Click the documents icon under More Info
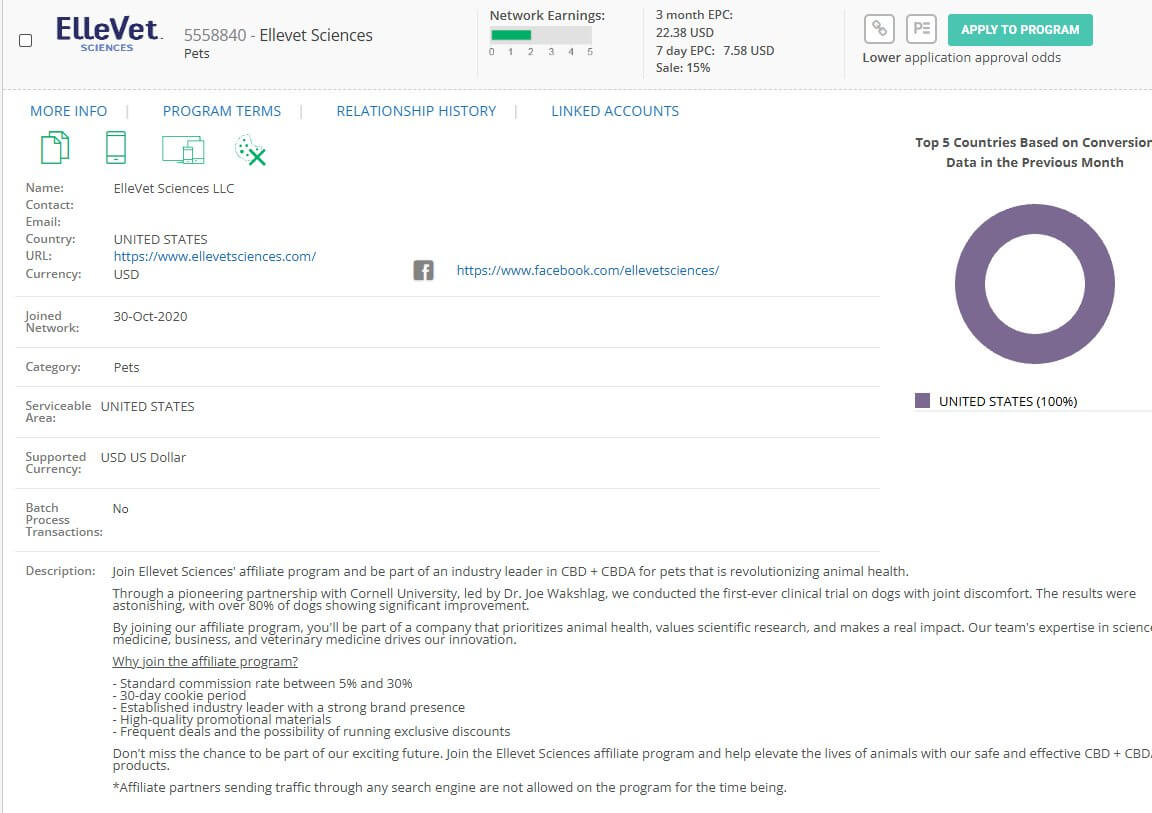The height and width of the screenshot is (813, 1152). pyautogui.click(x=55, y=148)
